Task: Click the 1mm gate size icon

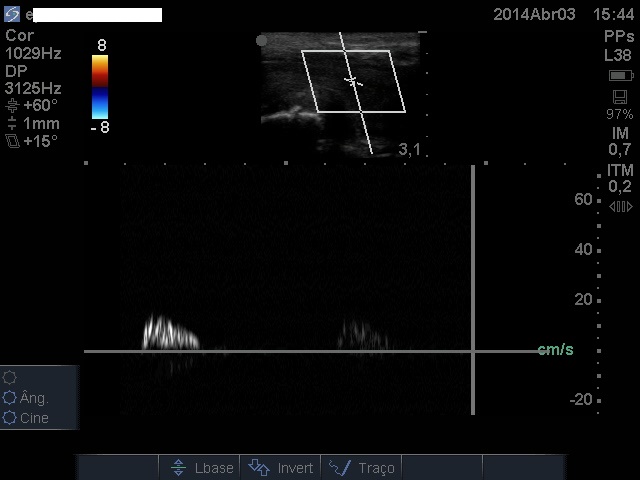Action: click(12, 124)
